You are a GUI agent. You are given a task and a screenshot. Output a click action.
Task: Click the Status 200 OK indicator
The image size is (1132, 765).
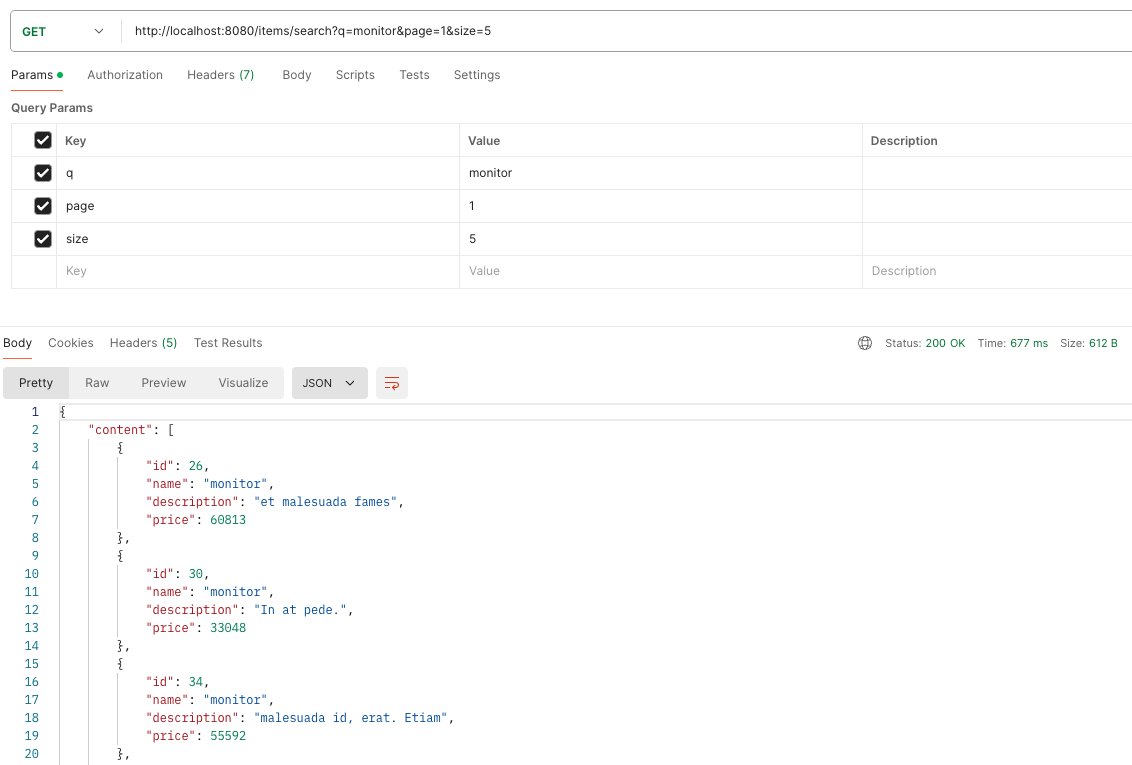click(925, 344)
